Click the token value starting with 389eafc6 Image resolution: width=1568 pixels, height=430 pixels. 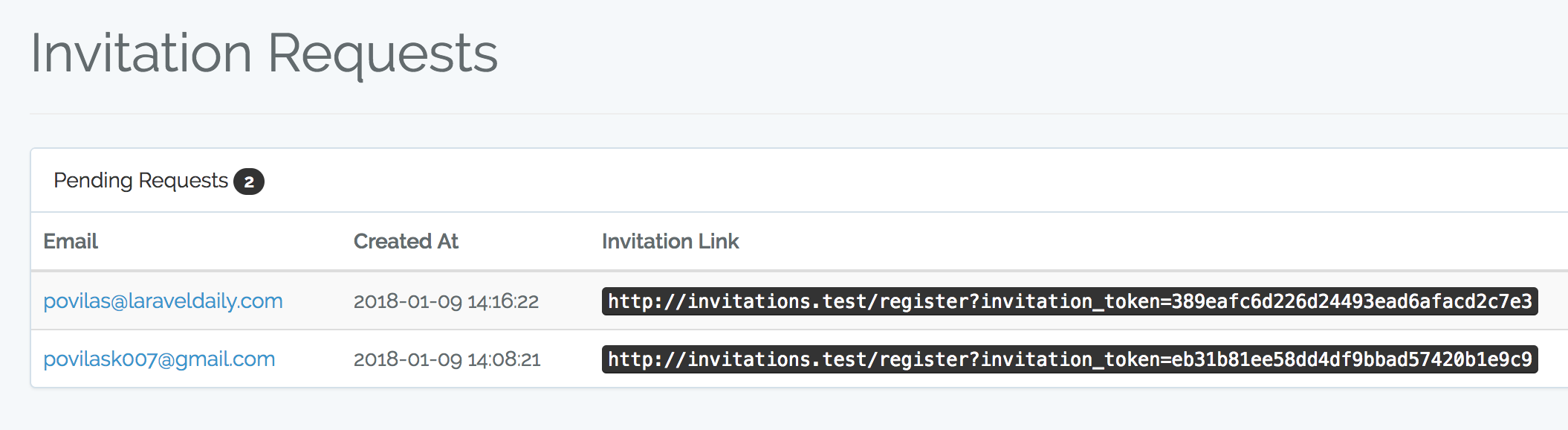pyautogui.click(x=1351, y=301)
